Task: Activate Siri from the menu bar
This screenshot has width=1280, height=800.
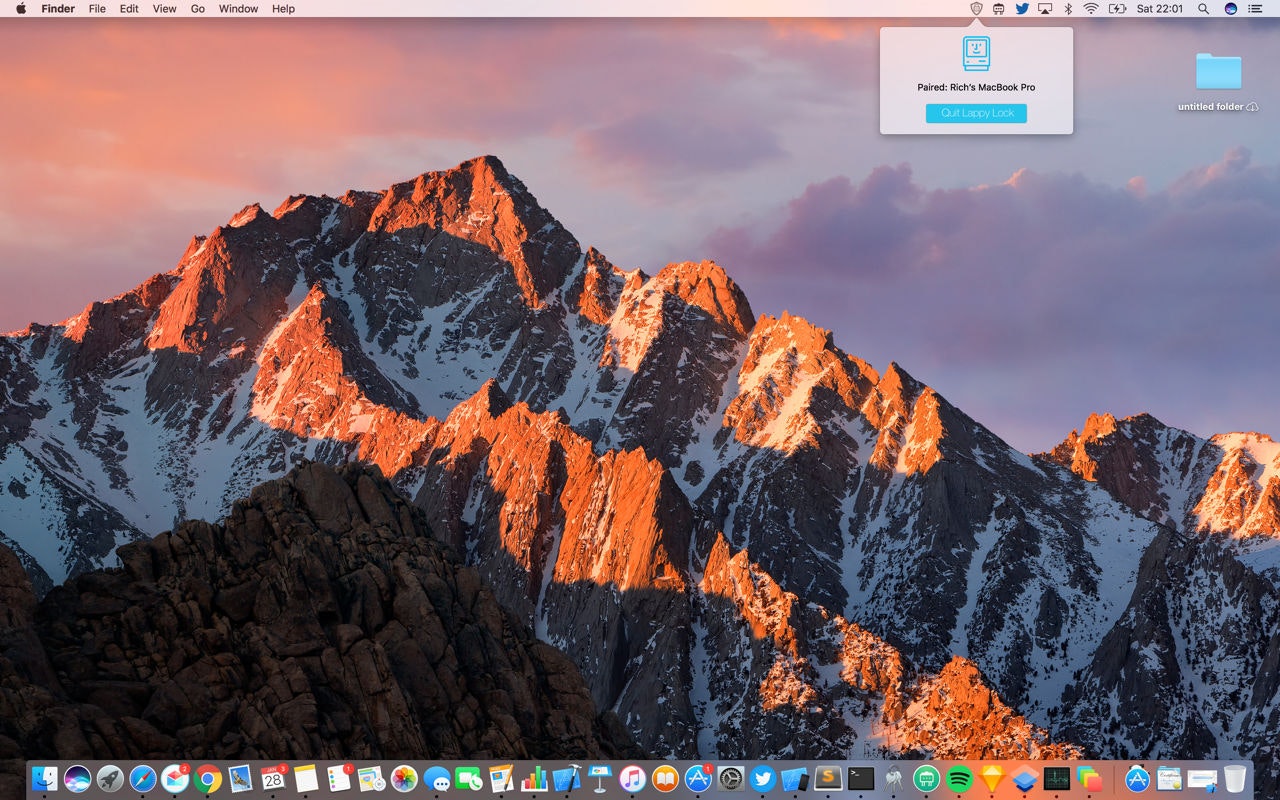Action: (1228, 8)
